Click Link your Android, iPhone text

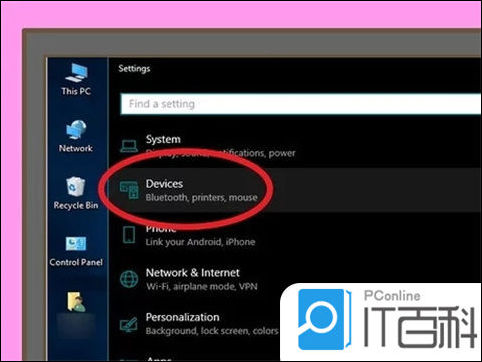[200, 242]
